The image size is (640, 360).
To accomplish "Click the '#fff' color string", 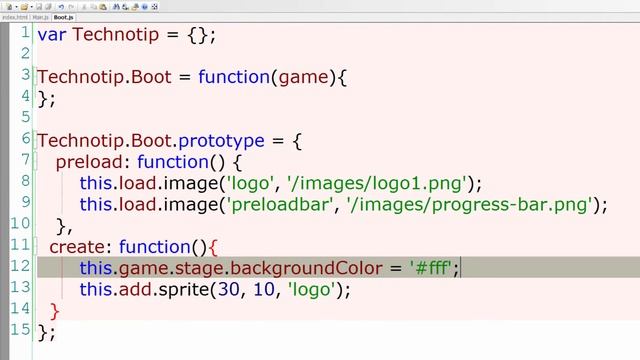I will (x=430, y=269).
